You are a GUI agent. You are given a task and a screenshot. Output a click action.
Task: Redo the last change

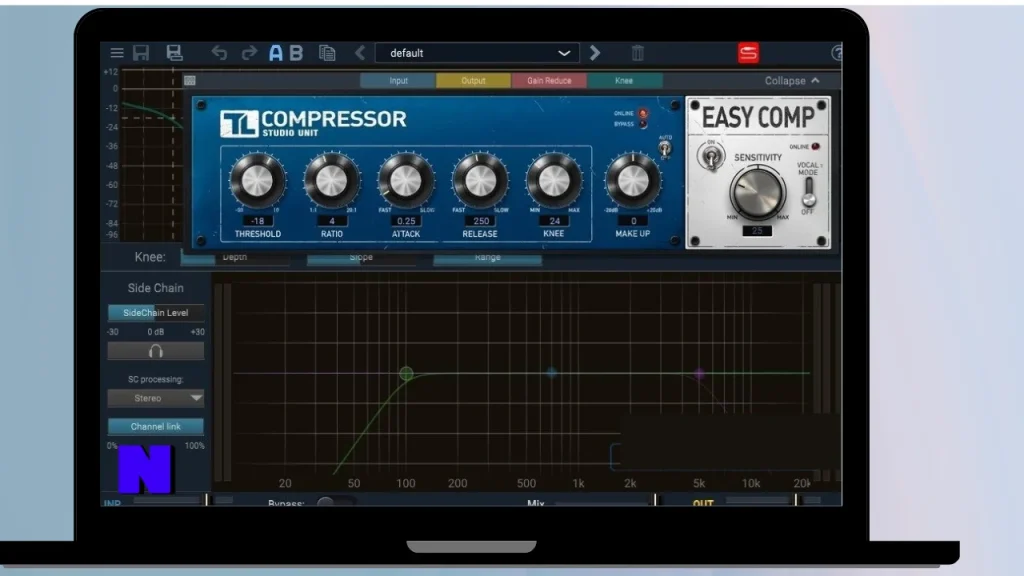[249, 53]
